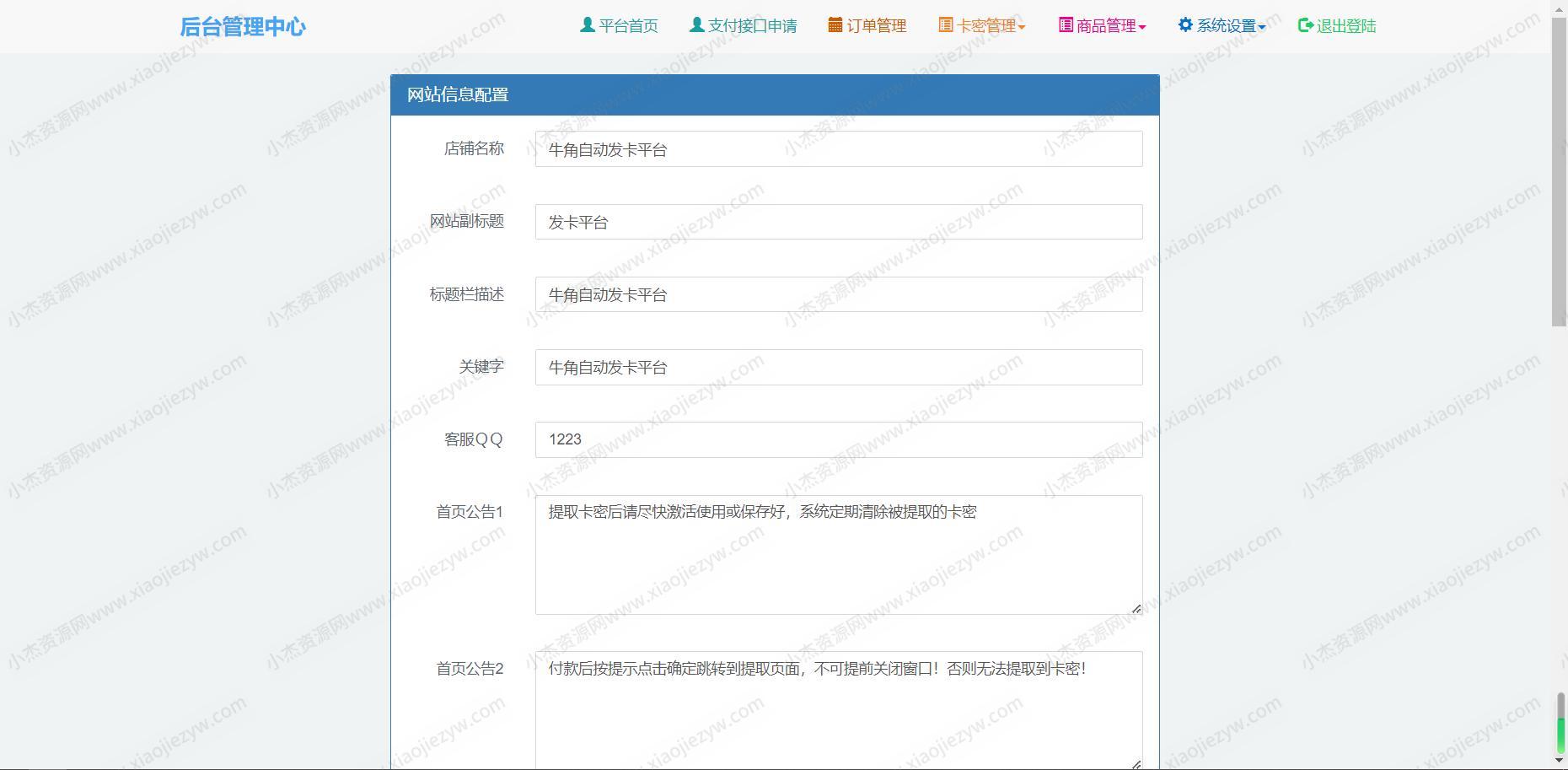The width and height of the screenshot is (1568, 770).
Task: Click the 首页公告1 textarea resize handle
Action: [x=1136, y=608]
